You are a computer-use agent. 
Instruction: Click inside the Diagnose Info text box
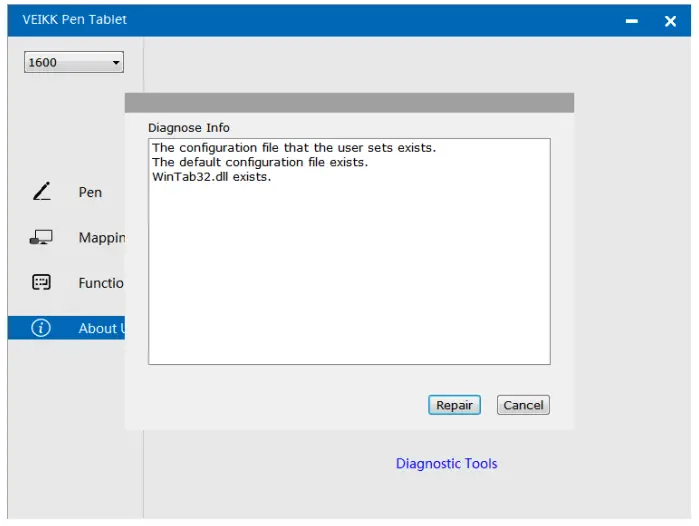pyautogui.click(x=349, y=251)
